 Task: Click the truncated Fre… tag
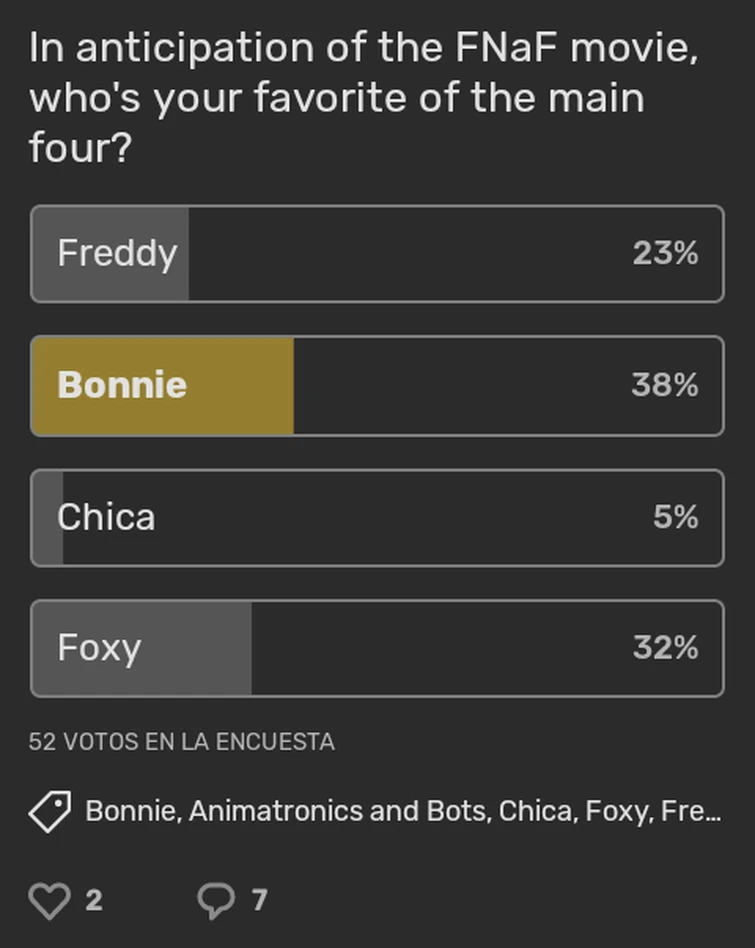pos(688,811)
